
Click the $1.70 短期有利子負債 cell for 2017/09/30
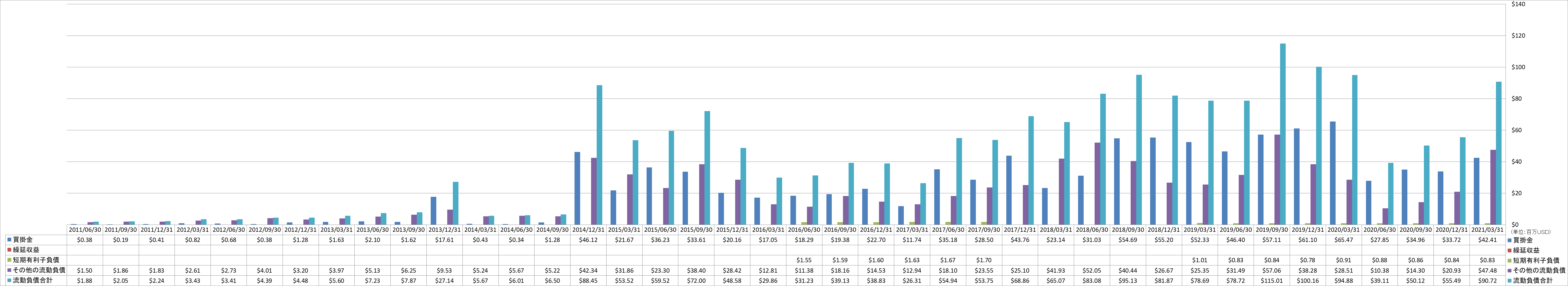pos(984,260)
